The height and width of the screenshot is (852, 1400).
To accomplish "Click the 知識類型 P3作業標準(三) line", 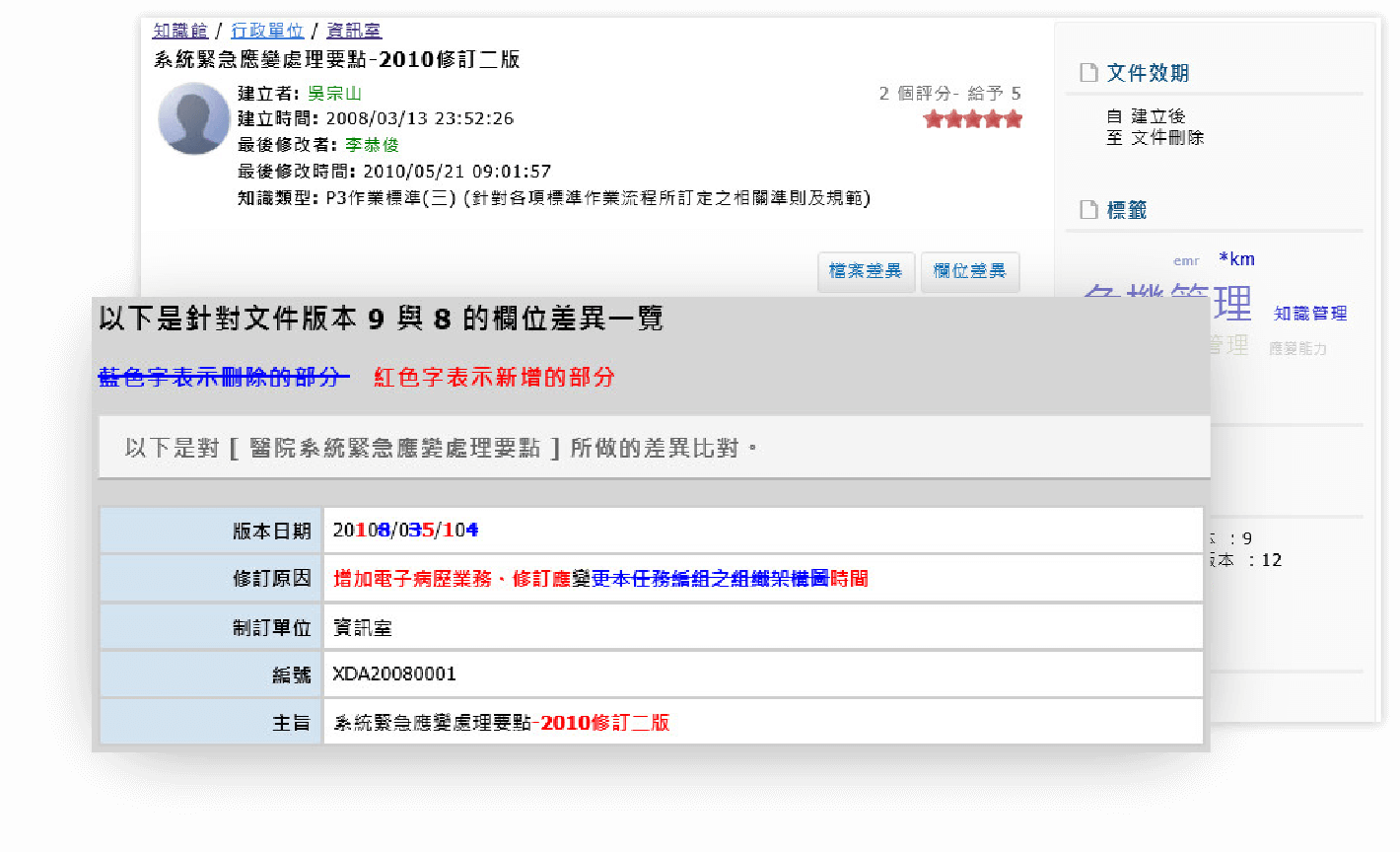I will pyautogui.click(x=554, y=198).
